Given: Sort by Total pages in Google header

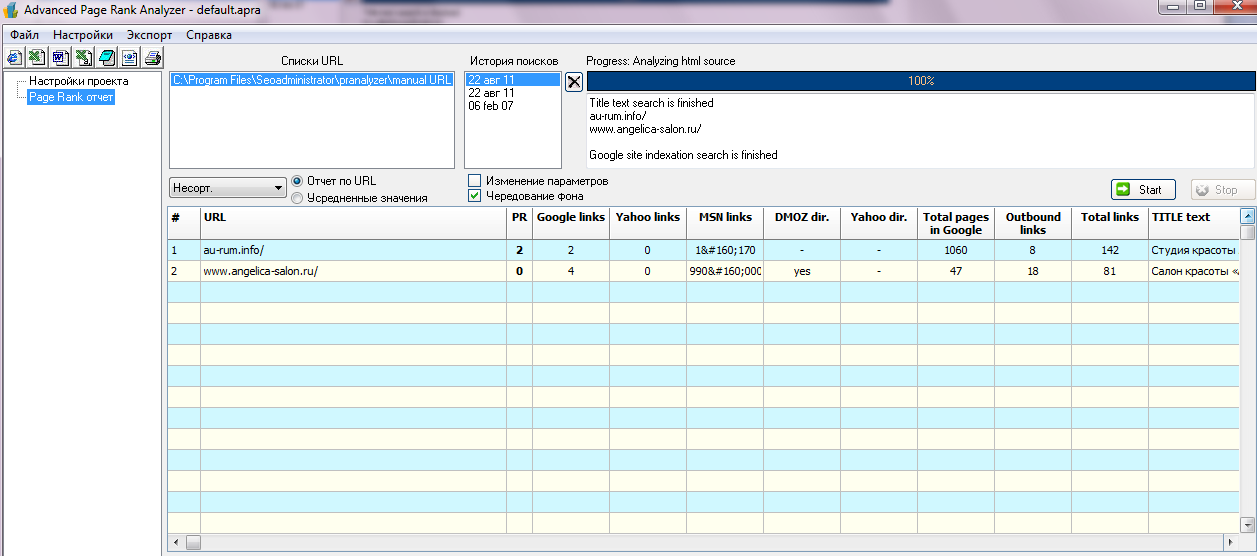Looking at the screenshot, I should pos(956,223).
